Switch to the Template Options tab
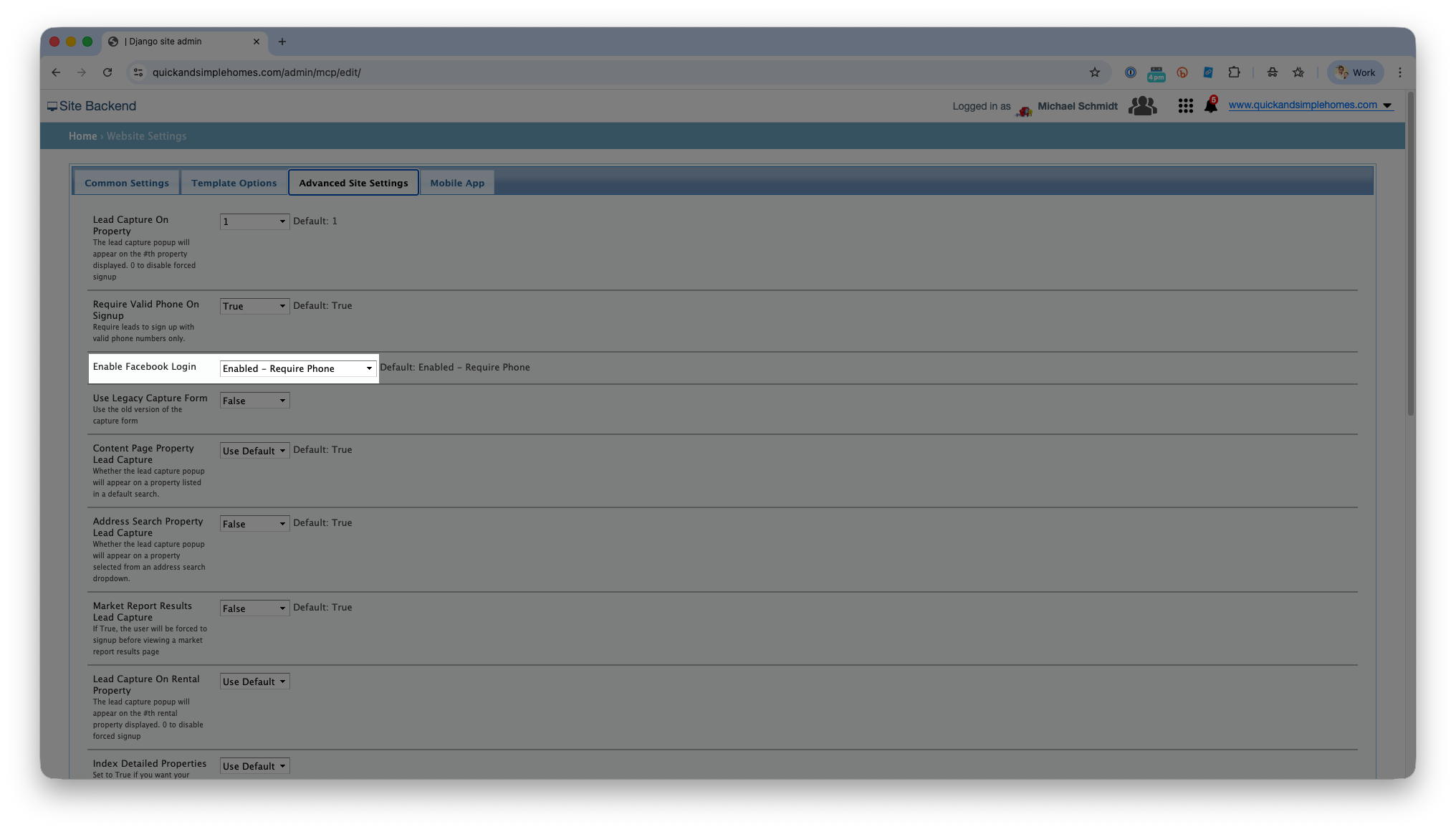Image resolution: width=1456 pixels, height=832 pixels. click(234, 183)
